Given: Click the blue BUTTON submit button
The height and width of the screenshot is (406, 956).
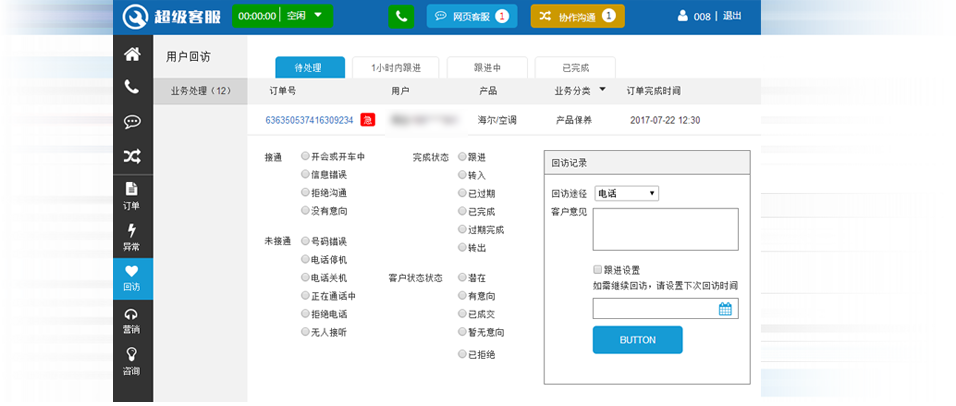Looking at the screenshot, I should tap(637, 340).
